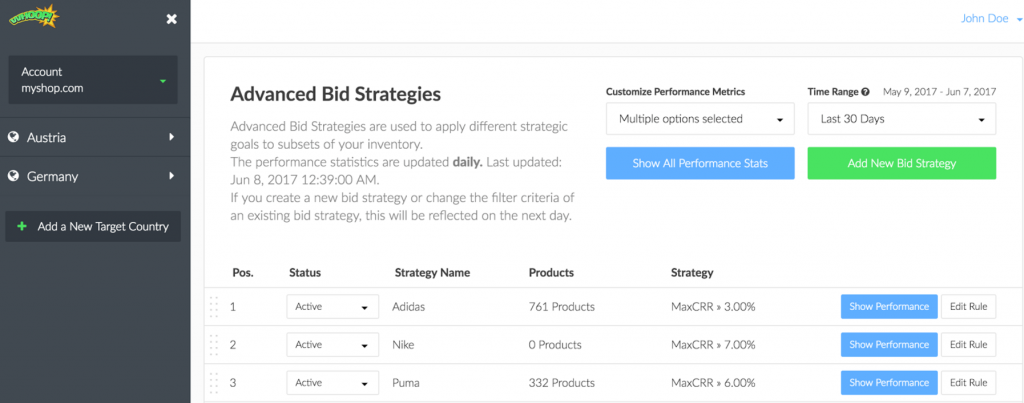Click the drag handle on the Nike row
The width and height of the screenshot is (1024, 403).
tap(213, 345)
